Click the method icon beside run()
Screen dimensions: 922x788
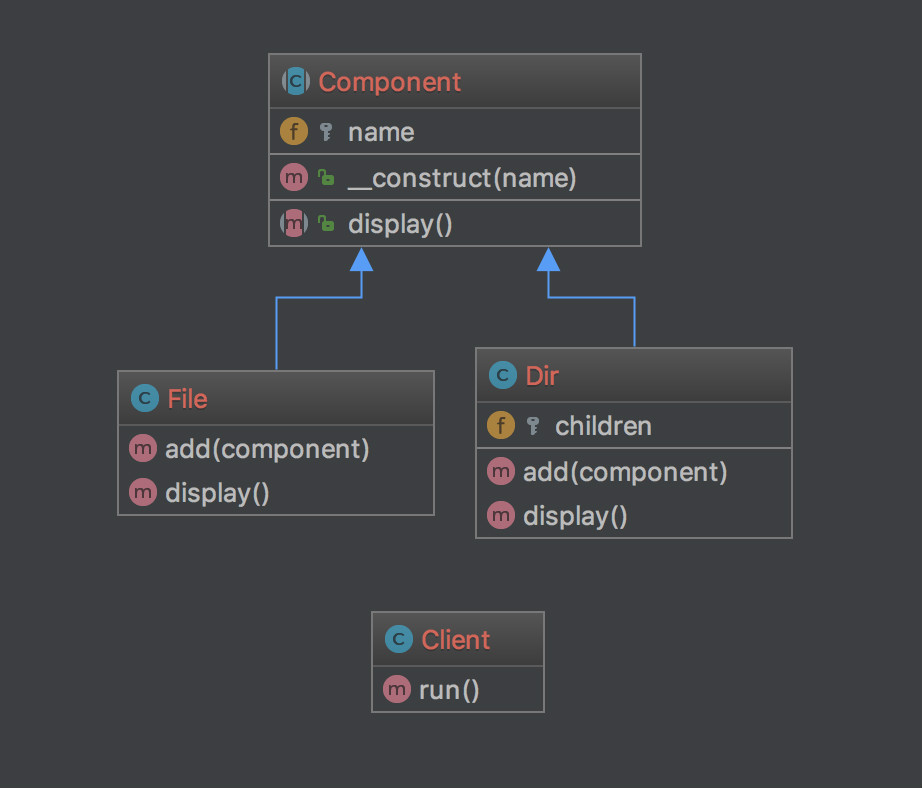(x=397, y=690)
